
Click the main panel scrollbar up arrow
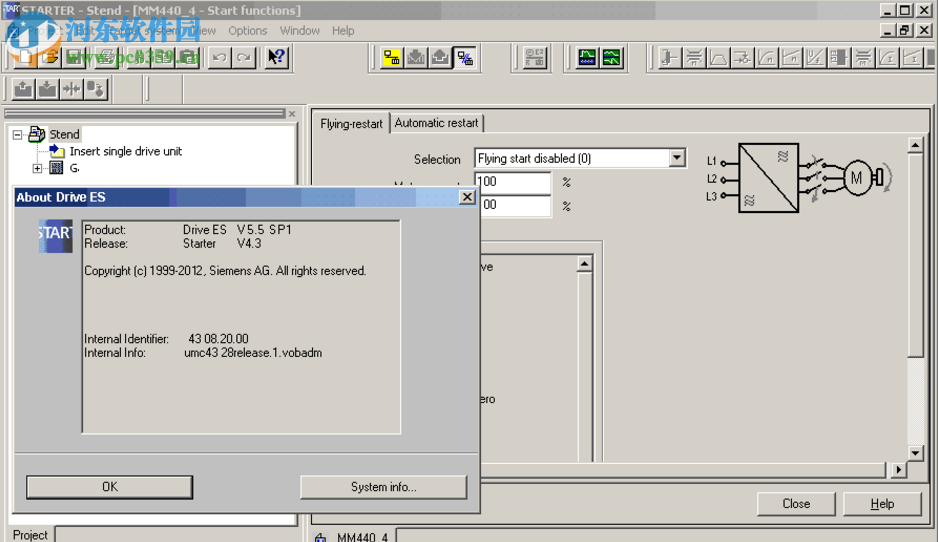click(x=915, y=145)
